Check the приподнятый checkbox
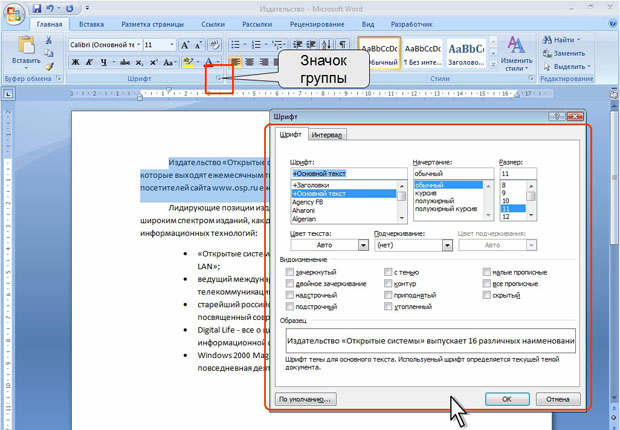The width and height of the screenshot is (620, 430). click(x=388, y=295)
